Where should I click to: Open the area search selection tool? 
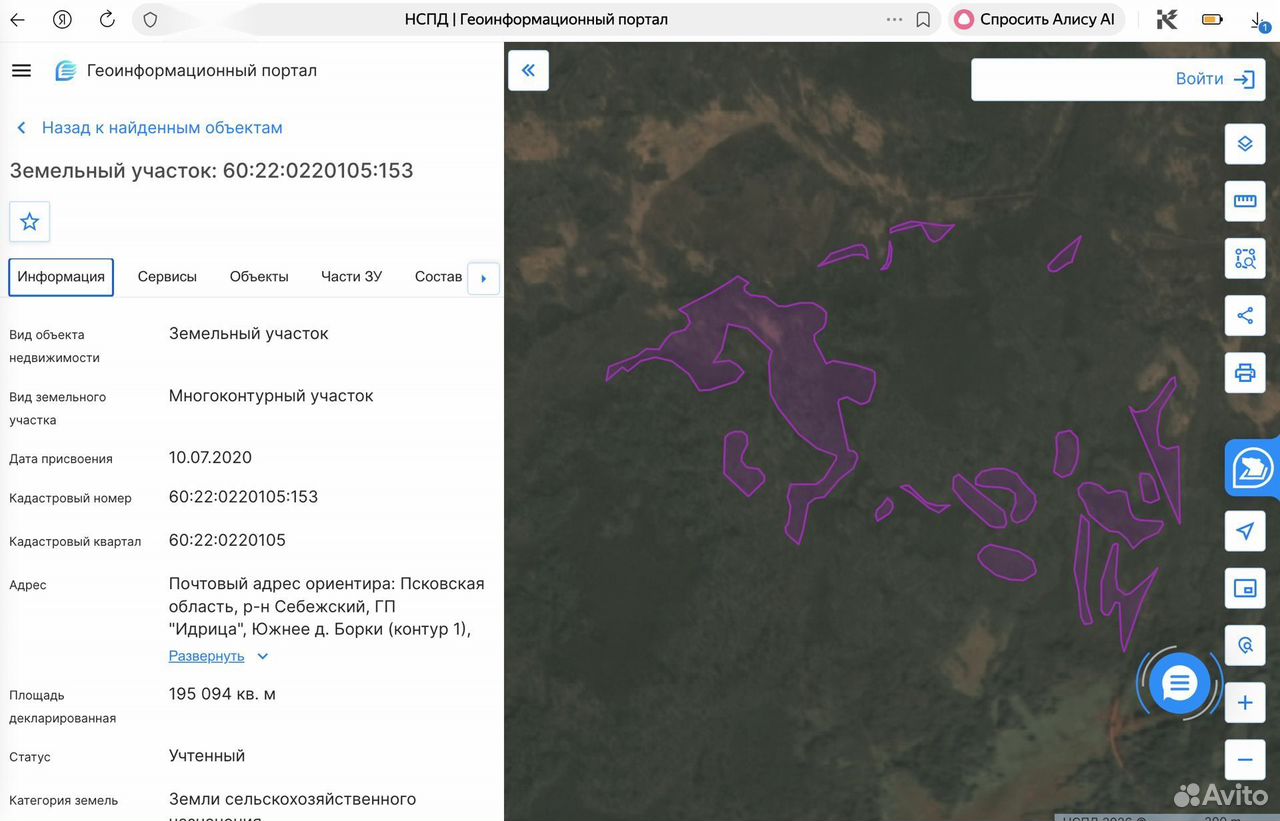(1245, 258)
